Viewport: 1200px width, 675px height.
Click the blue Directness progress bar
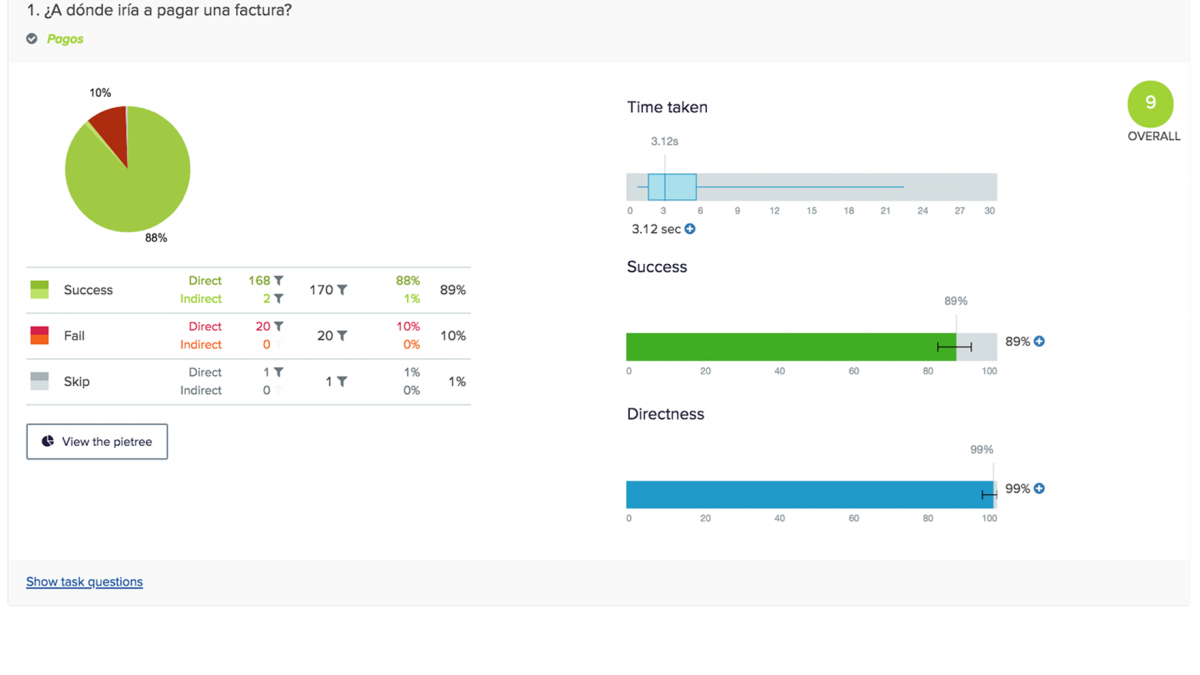tap(810, 494)
